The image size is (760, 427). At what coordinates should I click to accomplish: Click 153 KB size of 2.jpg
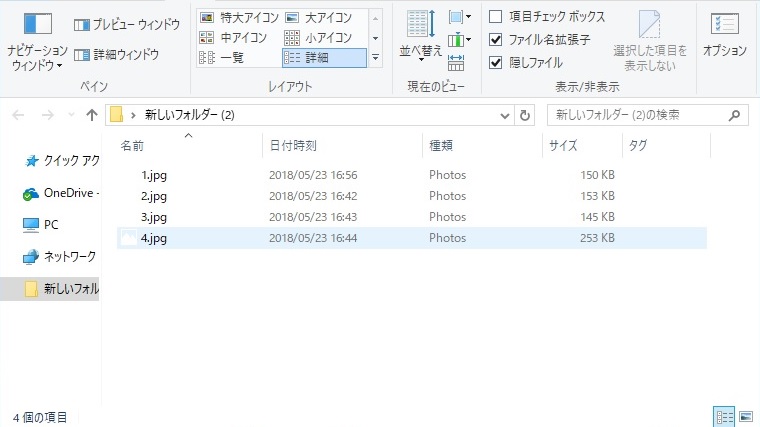click(597, 196)
